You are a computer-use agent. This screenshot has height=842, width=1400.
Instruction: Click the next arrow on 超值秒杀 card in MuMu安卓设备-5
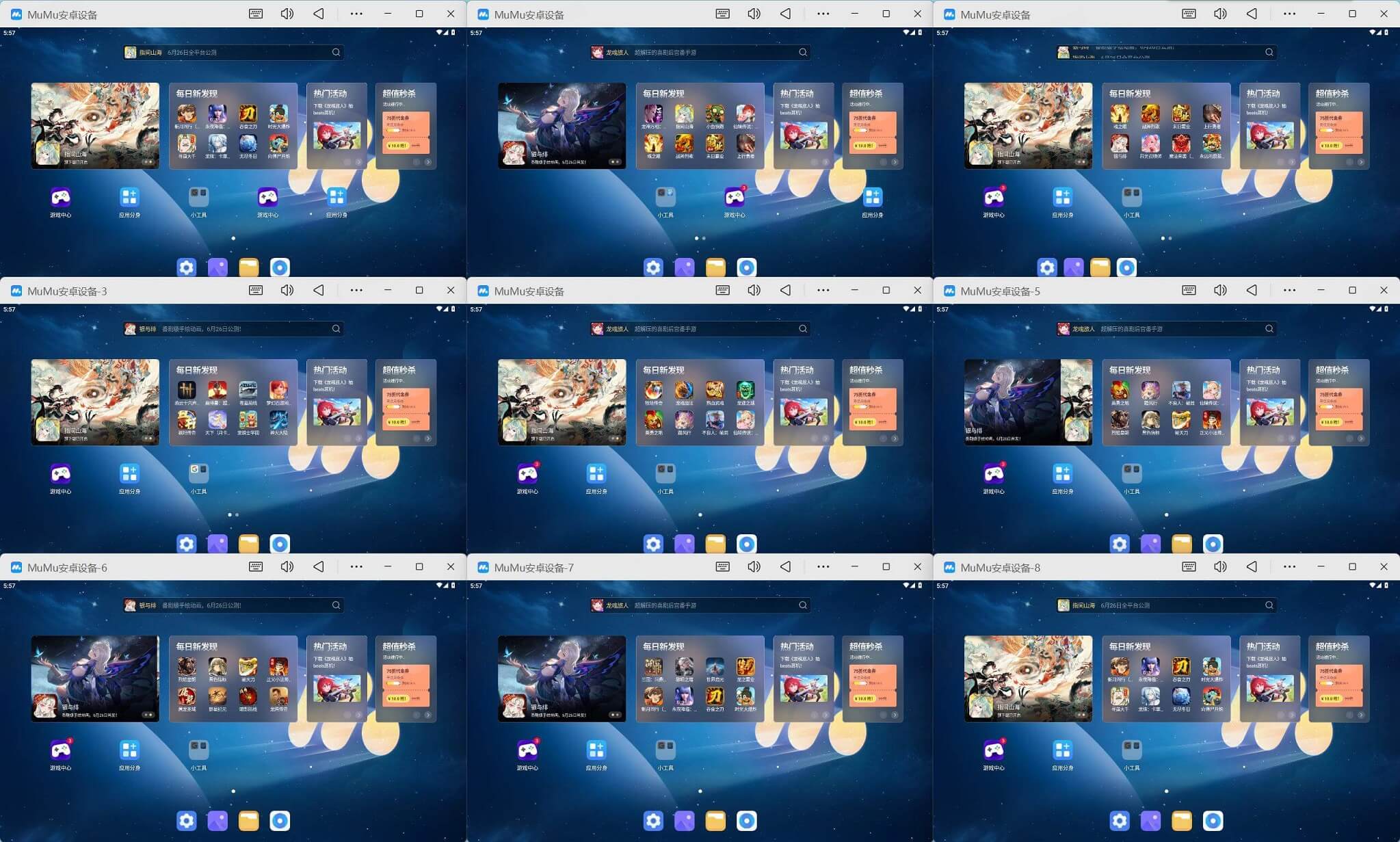1361,438
